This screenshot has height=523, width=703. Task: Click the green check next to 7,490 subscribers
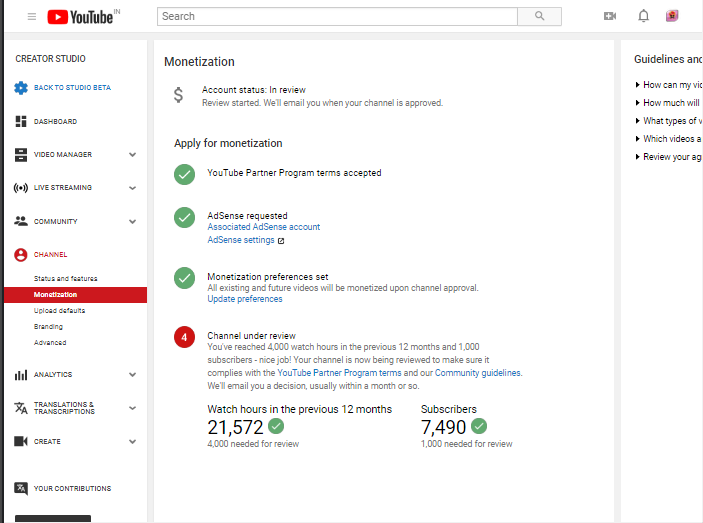[x=479, y=426]
